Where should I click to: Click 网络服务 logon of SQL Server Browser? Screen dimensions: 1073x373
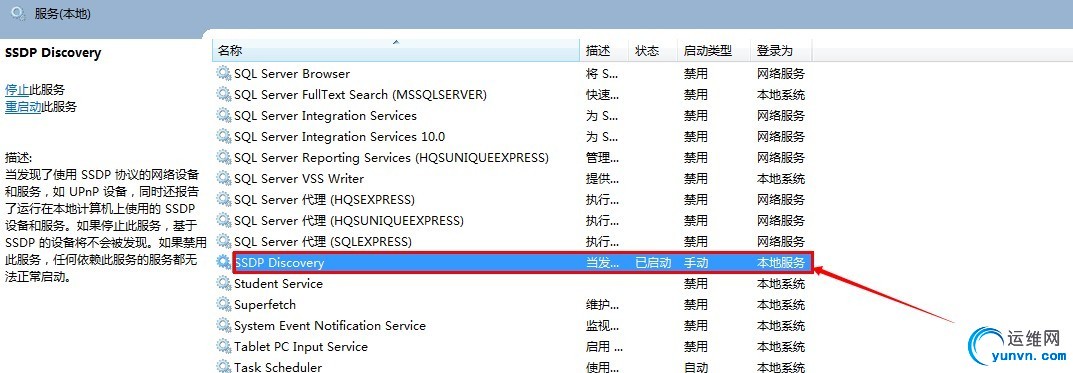(781, 73)
